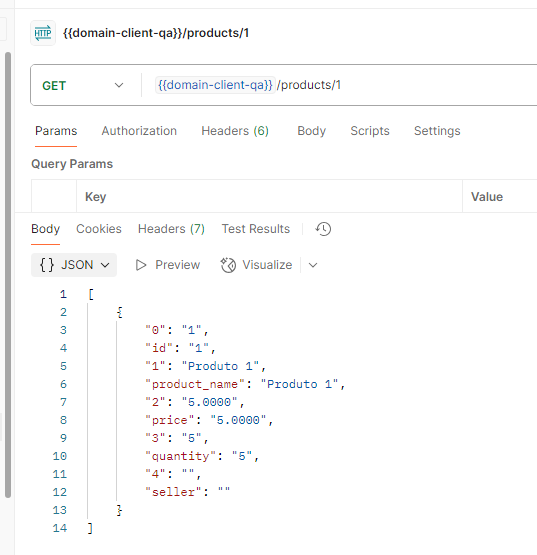Click the Visualize sparkle icon
Viewport: 537px width, 555px height.
tap(228, 265)
